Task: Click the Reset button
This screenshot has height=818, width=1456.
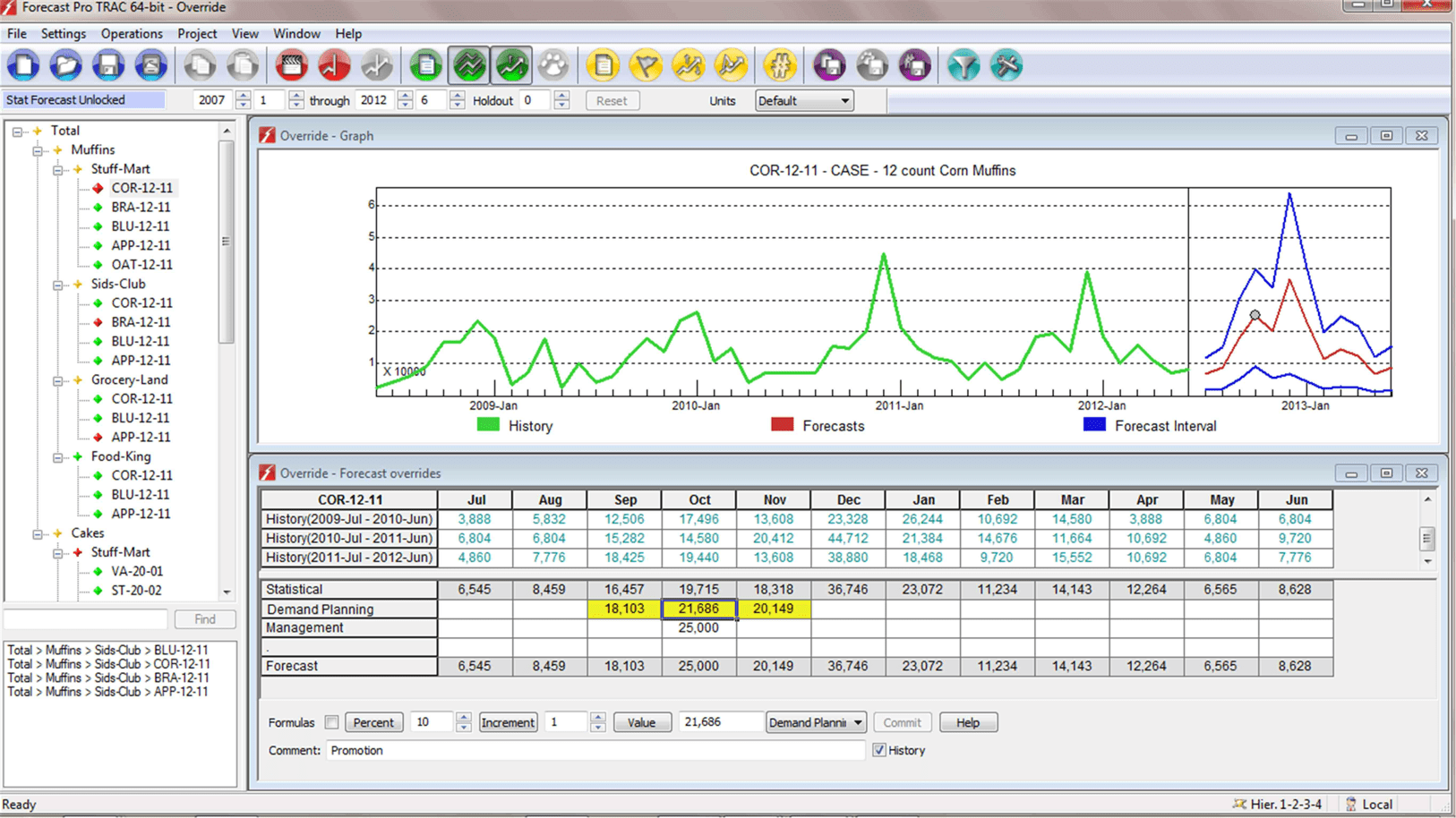Action: tap(612, 100)
